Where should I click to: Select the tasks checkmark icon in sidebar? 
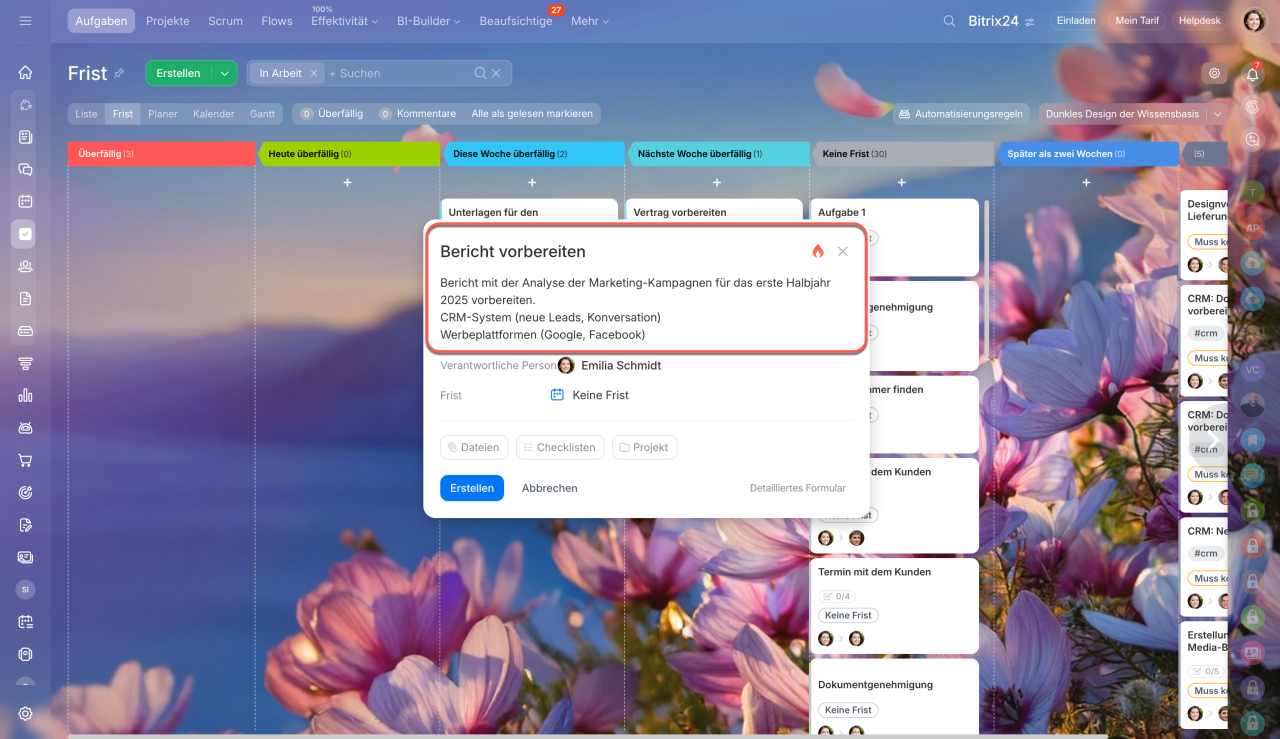click(x=25, y=234)
